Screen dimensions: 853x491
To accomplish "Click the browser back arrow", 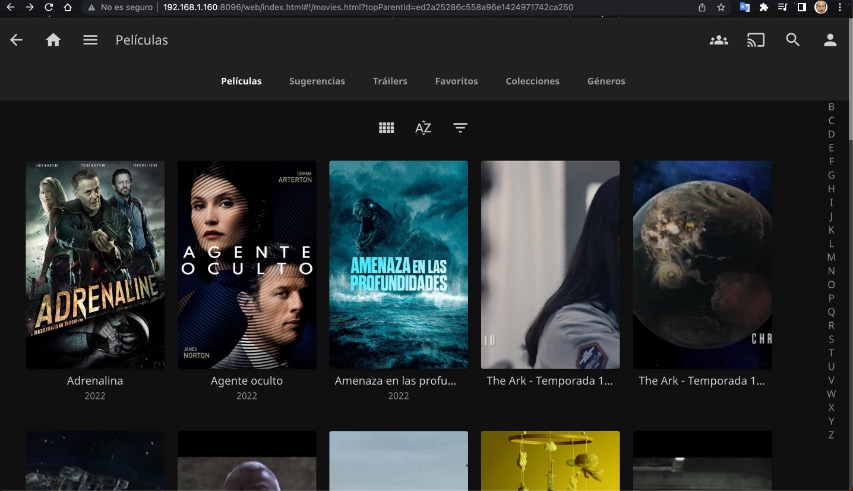I will 10,7.
